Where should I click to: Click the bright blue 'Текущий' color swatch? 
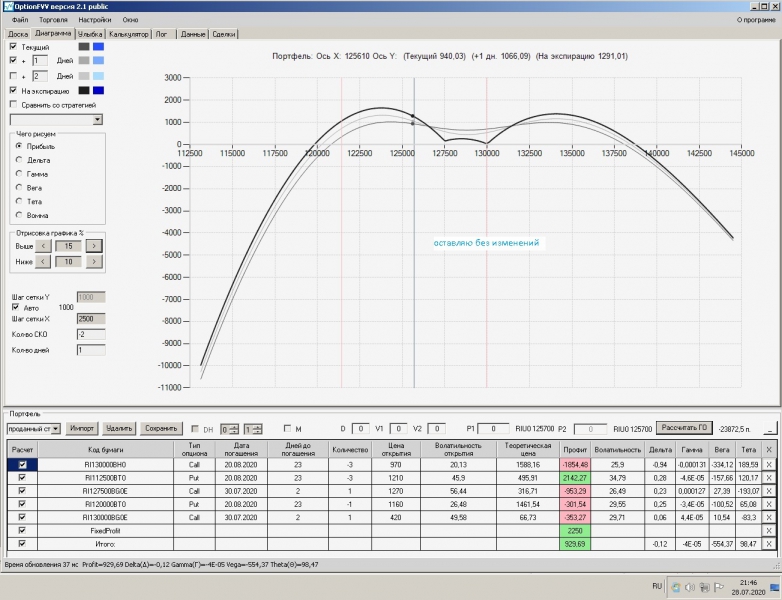pos(98,47)
